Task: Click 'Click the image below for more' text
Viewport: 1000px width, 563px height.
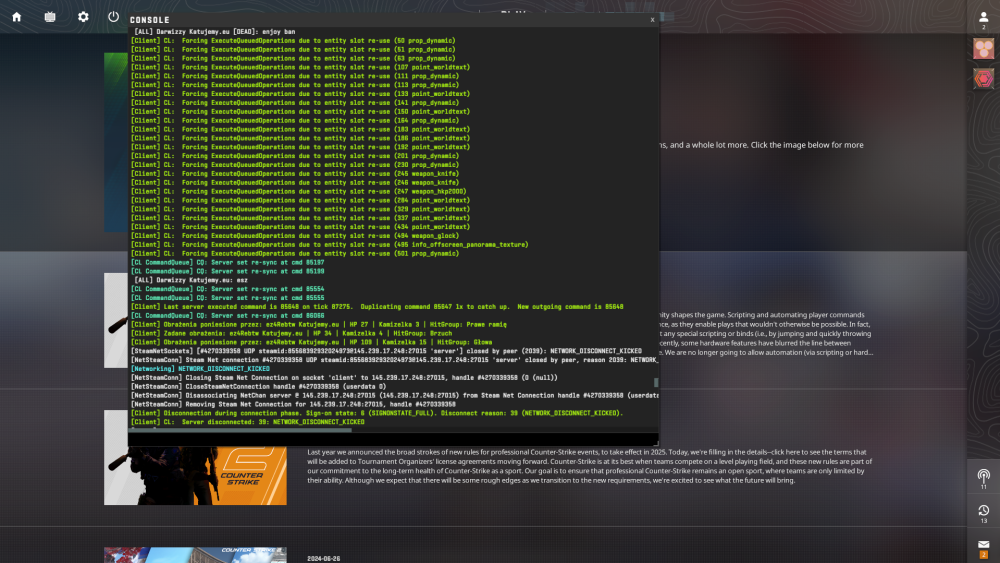Action: point(807,145)
